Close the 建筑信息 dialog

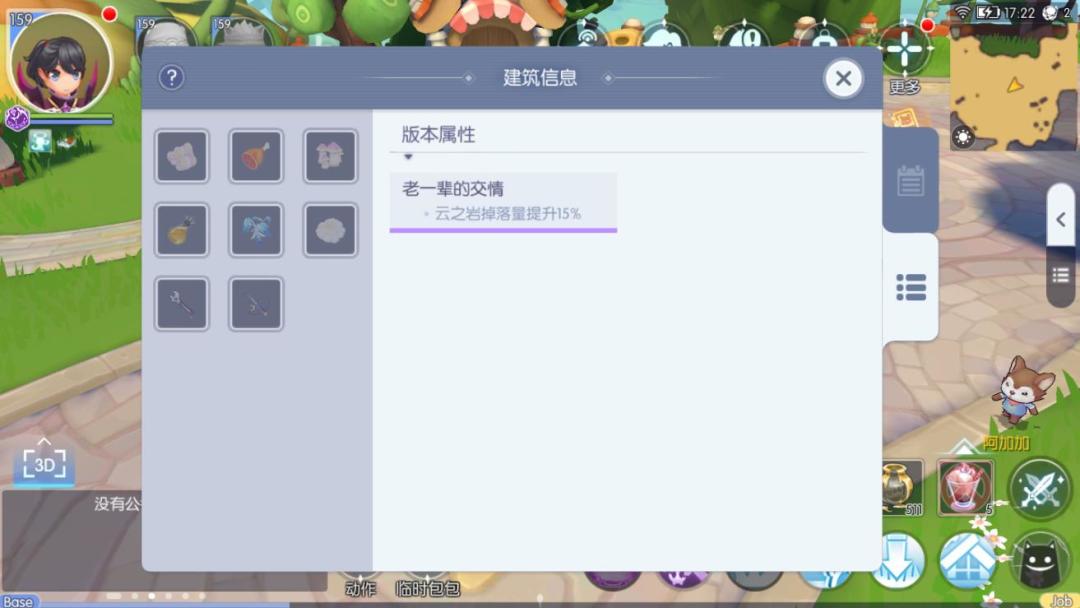pyautogui.click(x=843, y=78)
